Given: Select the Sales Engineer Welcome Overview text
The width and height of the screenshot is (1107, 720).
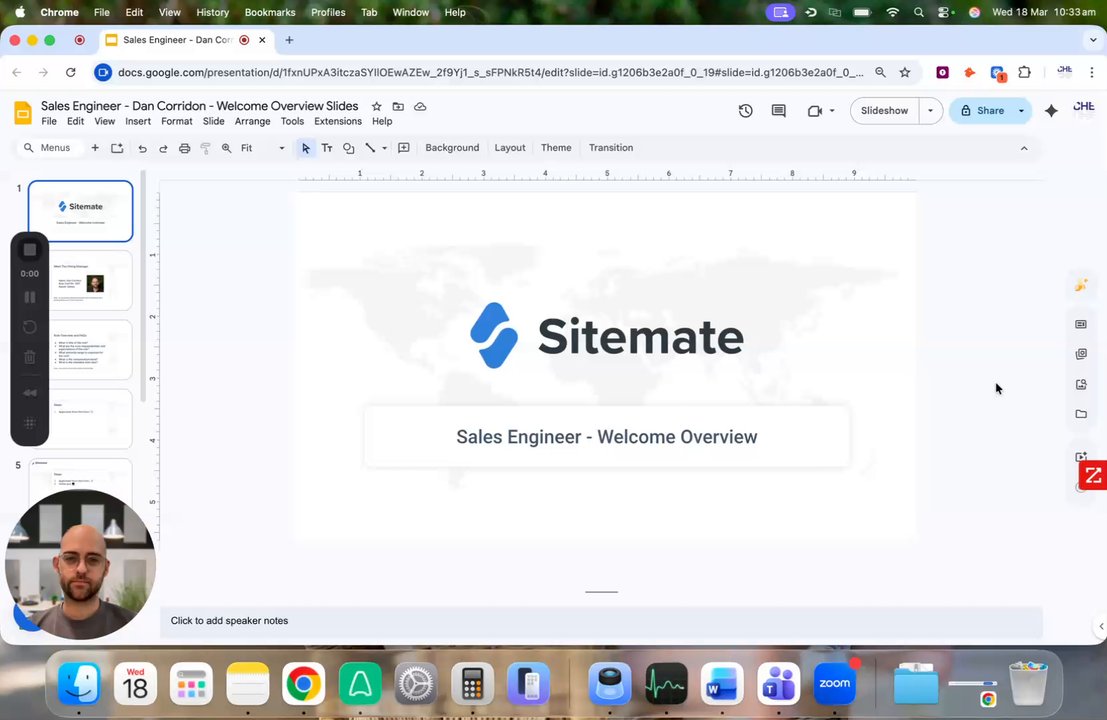Looking at the screenshot, I should [x=606, y=437].
